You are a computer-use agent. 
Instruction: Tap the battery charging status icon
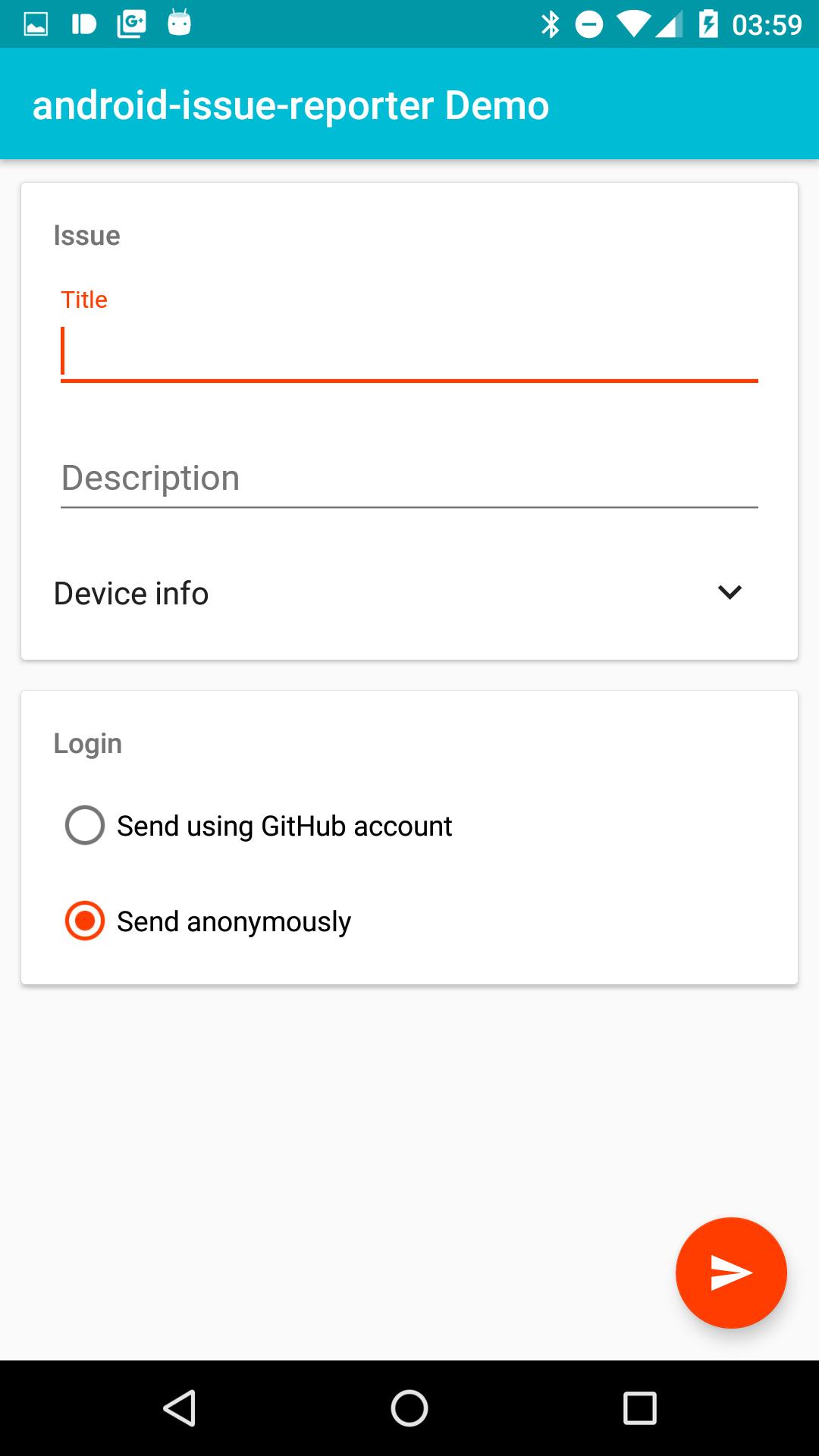[x=708, y=24]
